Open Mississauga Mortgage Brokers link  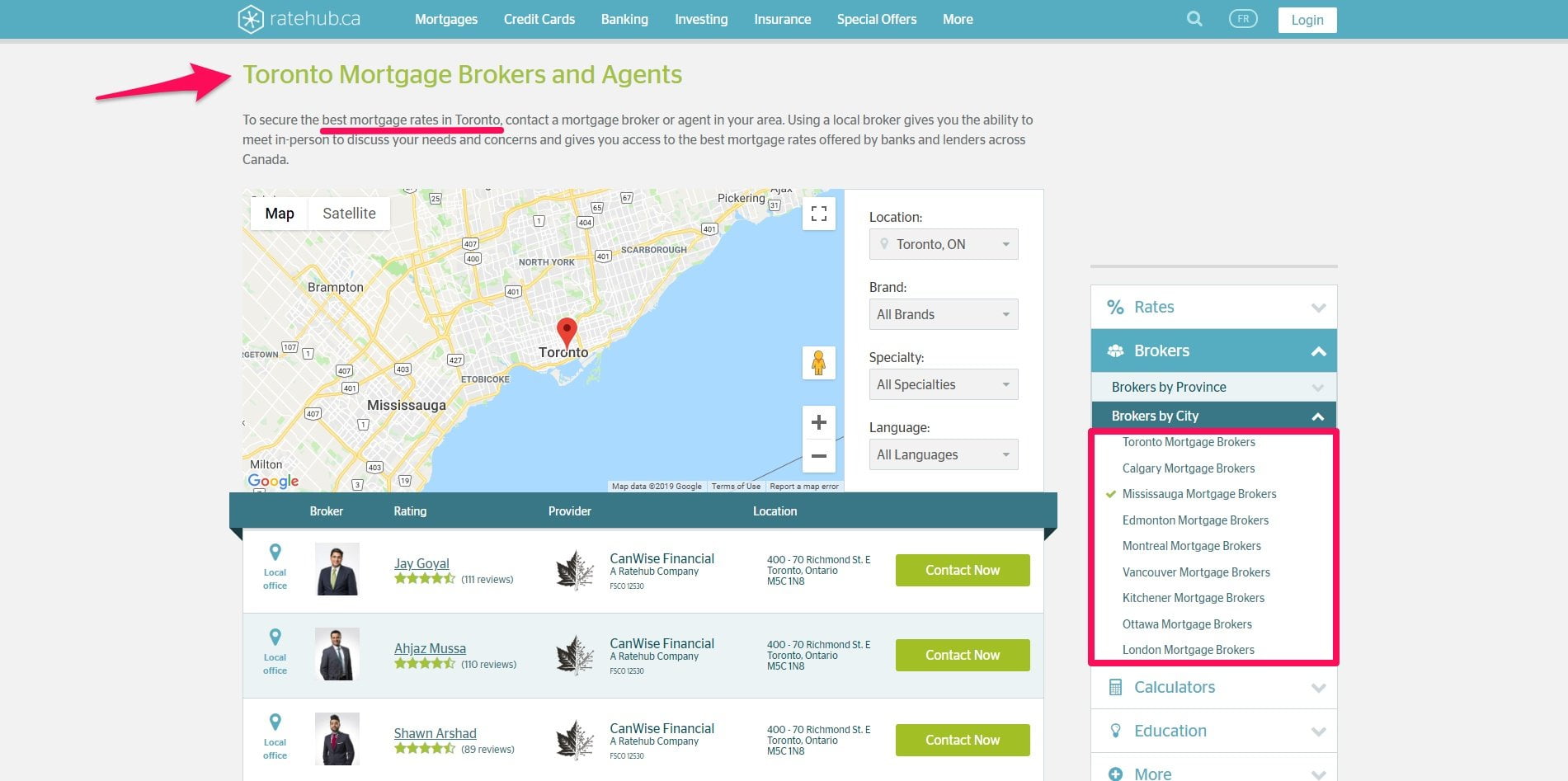coord(1199,494)
